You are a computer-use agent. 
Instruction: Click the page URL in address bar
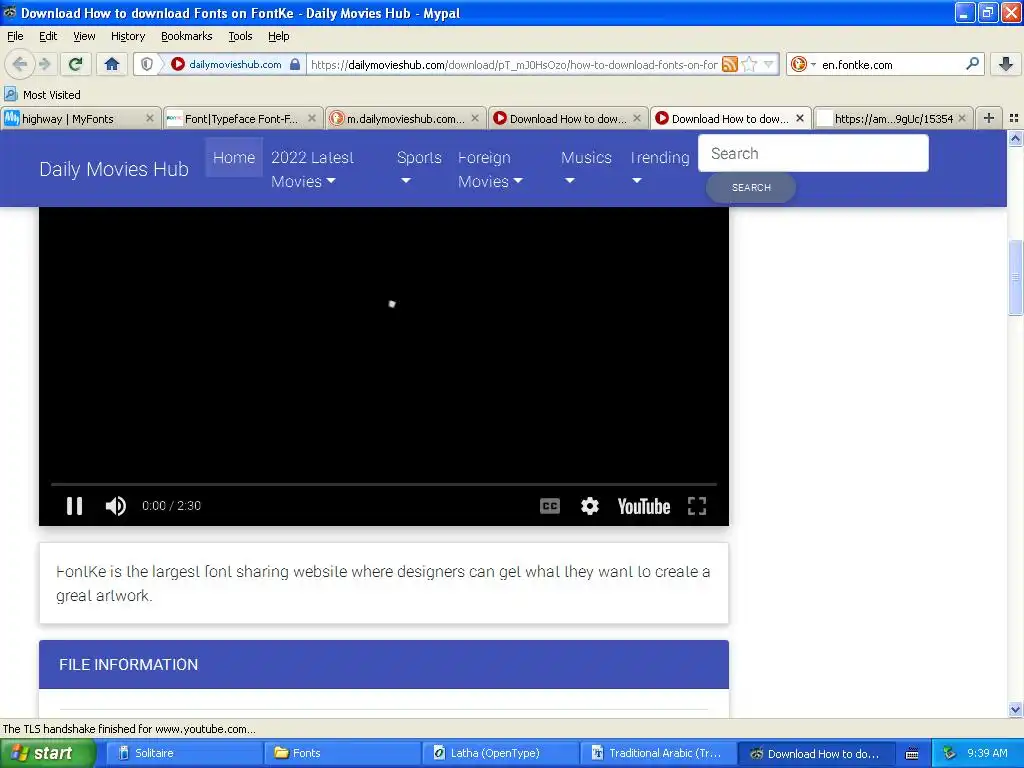[514, 64]
